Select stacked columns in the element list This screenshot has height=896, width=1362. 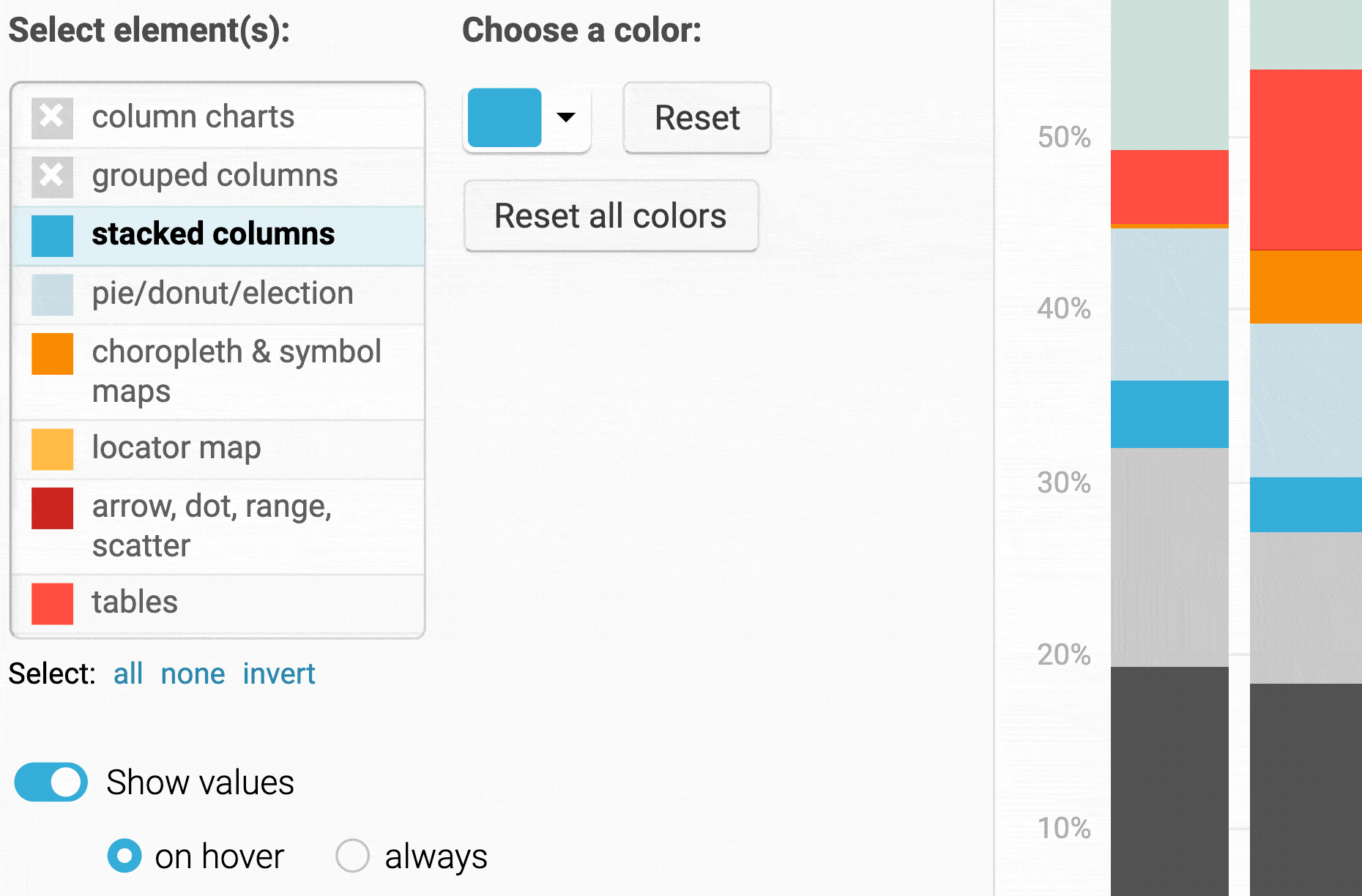[213, 234]
